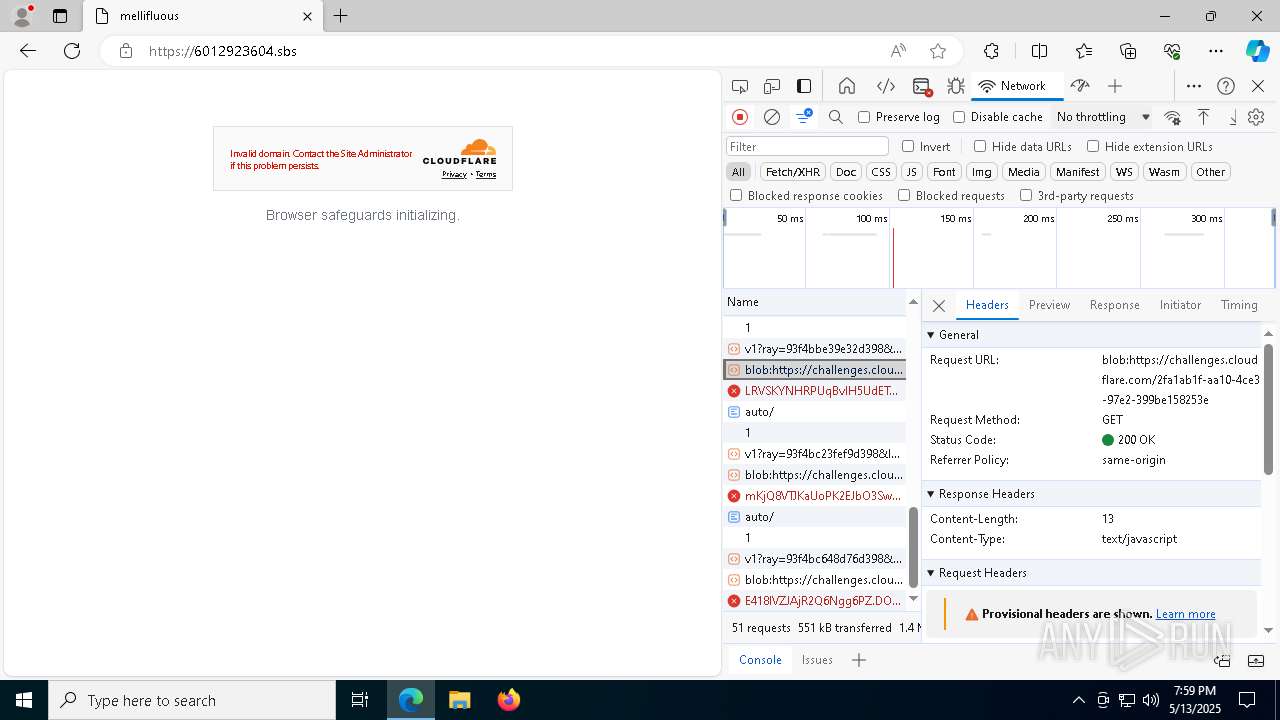Image resolution: width=1280 pixels, height=720 pixels.
Task: Clear the network log
Action: coord(772,117)
